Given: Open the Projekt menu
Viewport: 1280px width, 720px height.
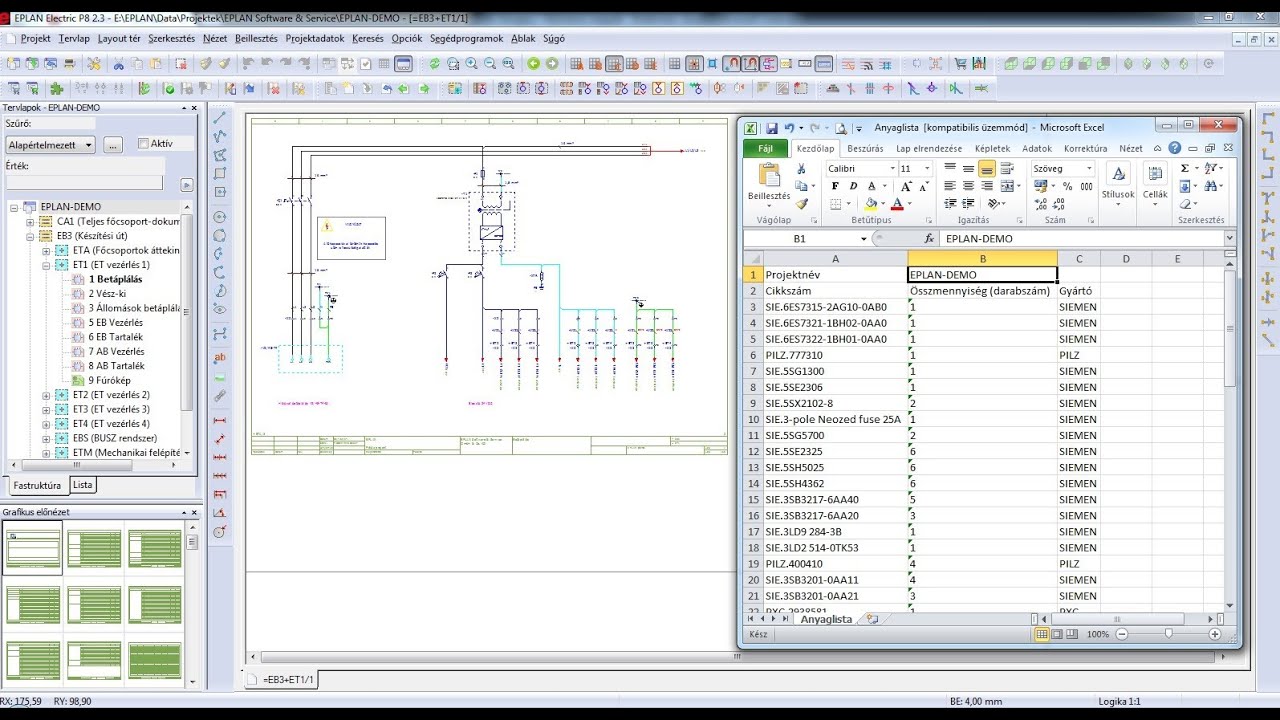Looking at the screenshot, I should point(35,39).
